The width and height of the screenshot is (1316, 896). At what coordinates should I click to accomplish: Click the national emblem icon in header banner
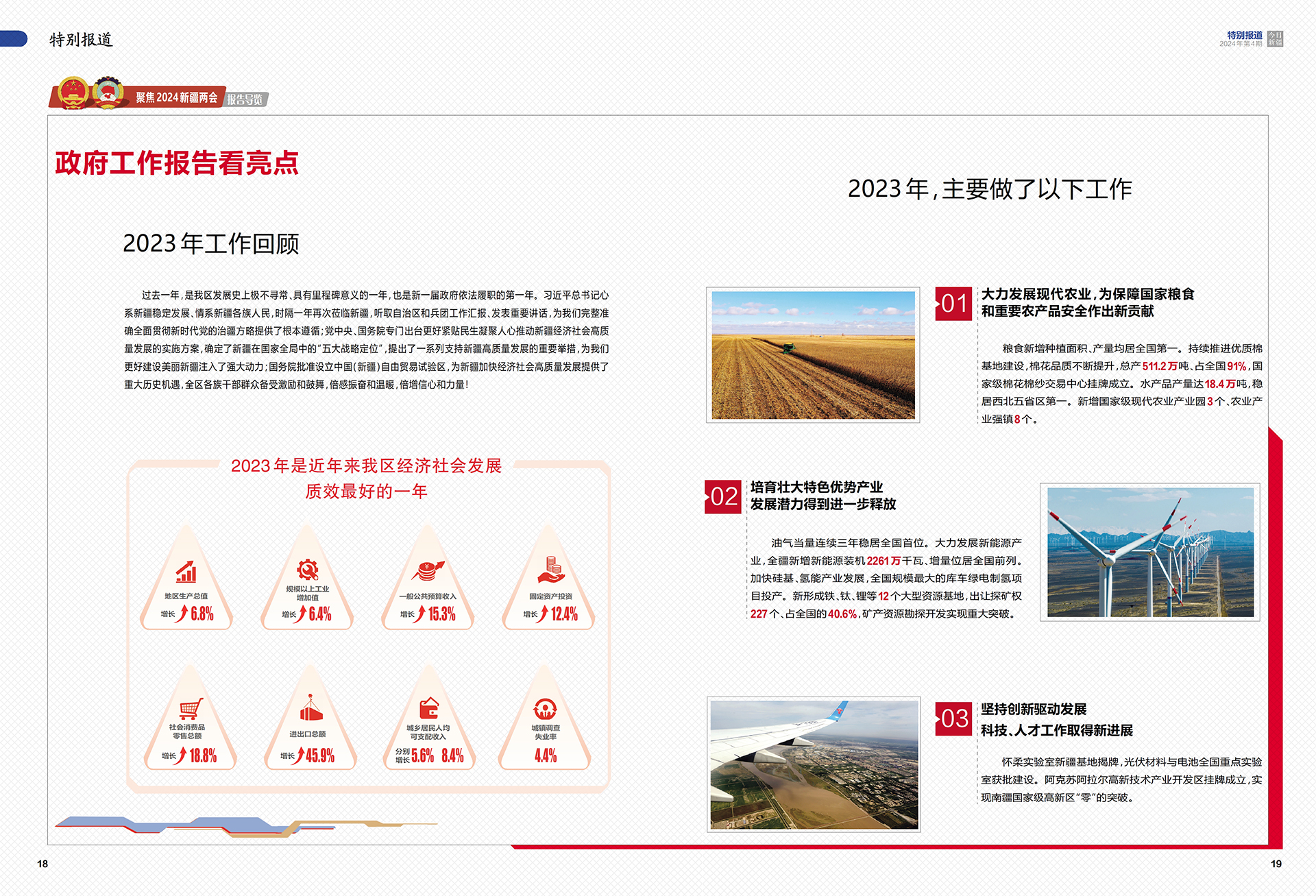coord(74,93)
